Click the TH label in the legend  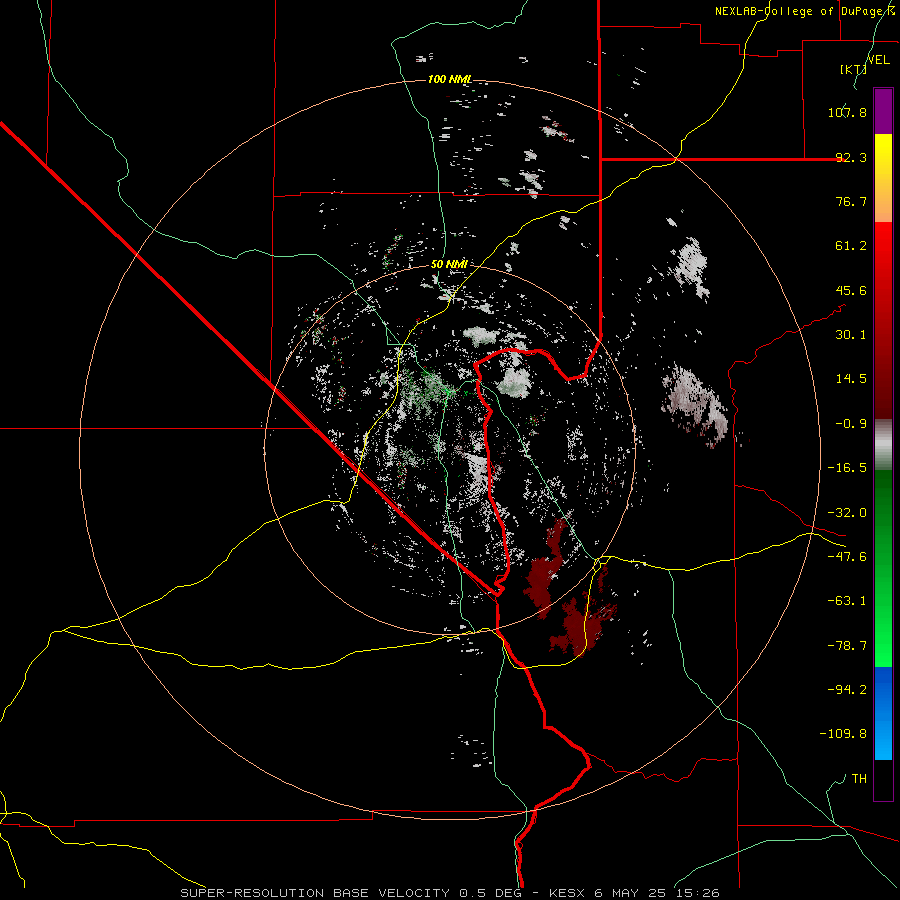tap(859, 779)
